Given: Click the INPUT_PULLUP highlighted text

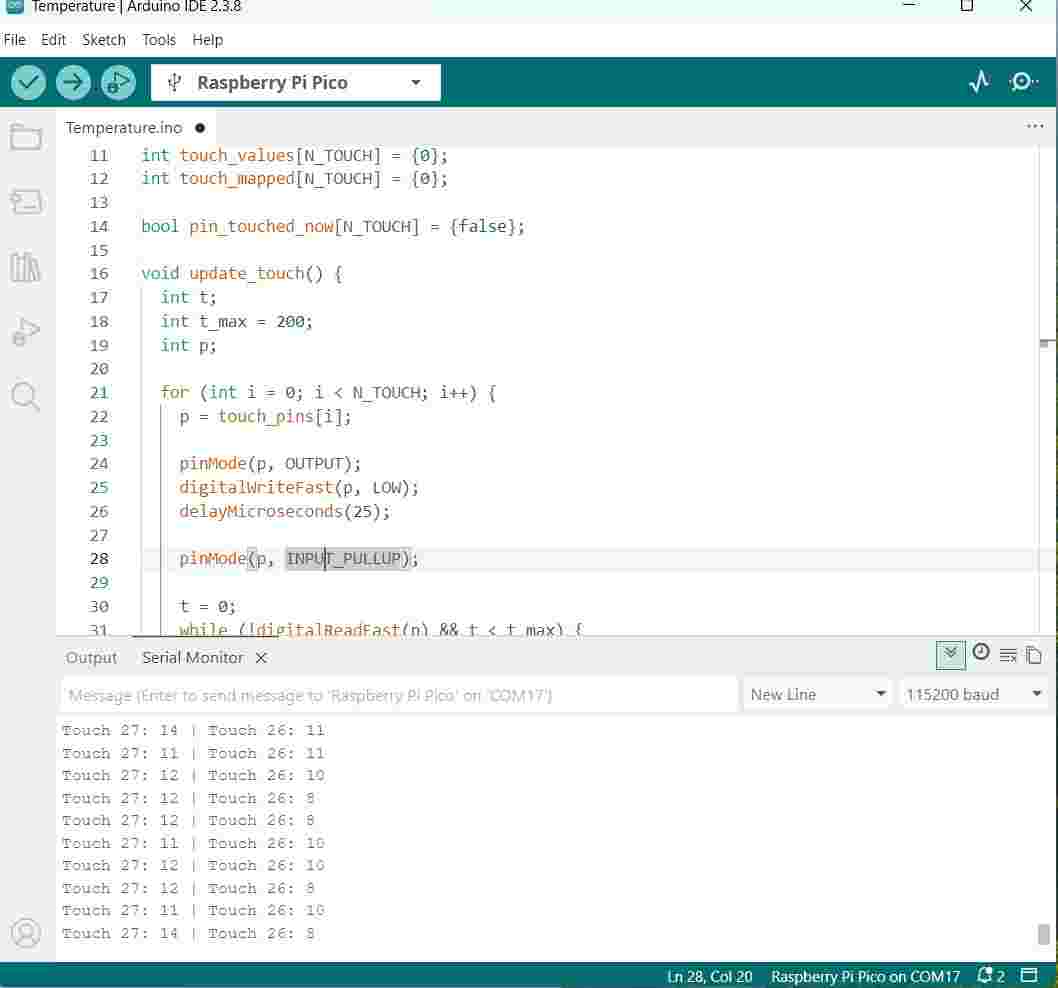Looking at the screenshot, I should point(344,559).
